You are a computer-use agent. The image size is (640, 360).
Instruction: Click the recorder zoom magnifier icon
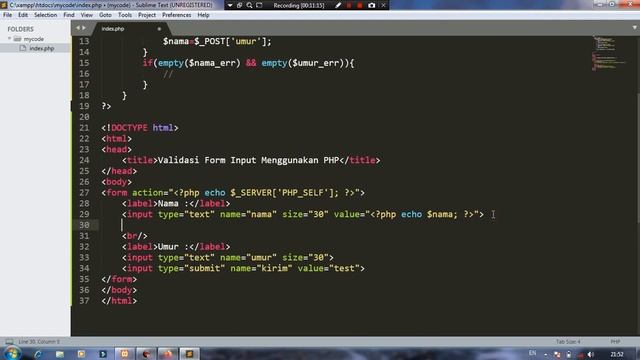pos(249,5)
